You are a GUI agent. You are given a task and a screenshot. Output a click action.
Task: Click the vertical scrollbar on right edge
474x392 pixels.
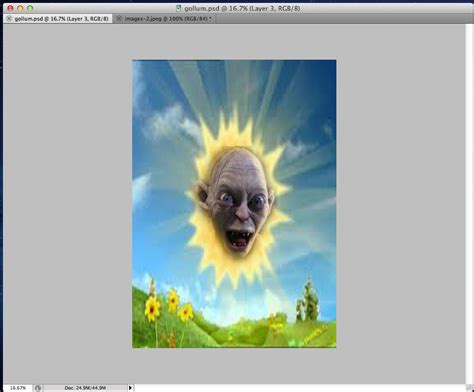pyautogui.click(x=469, y=203)
